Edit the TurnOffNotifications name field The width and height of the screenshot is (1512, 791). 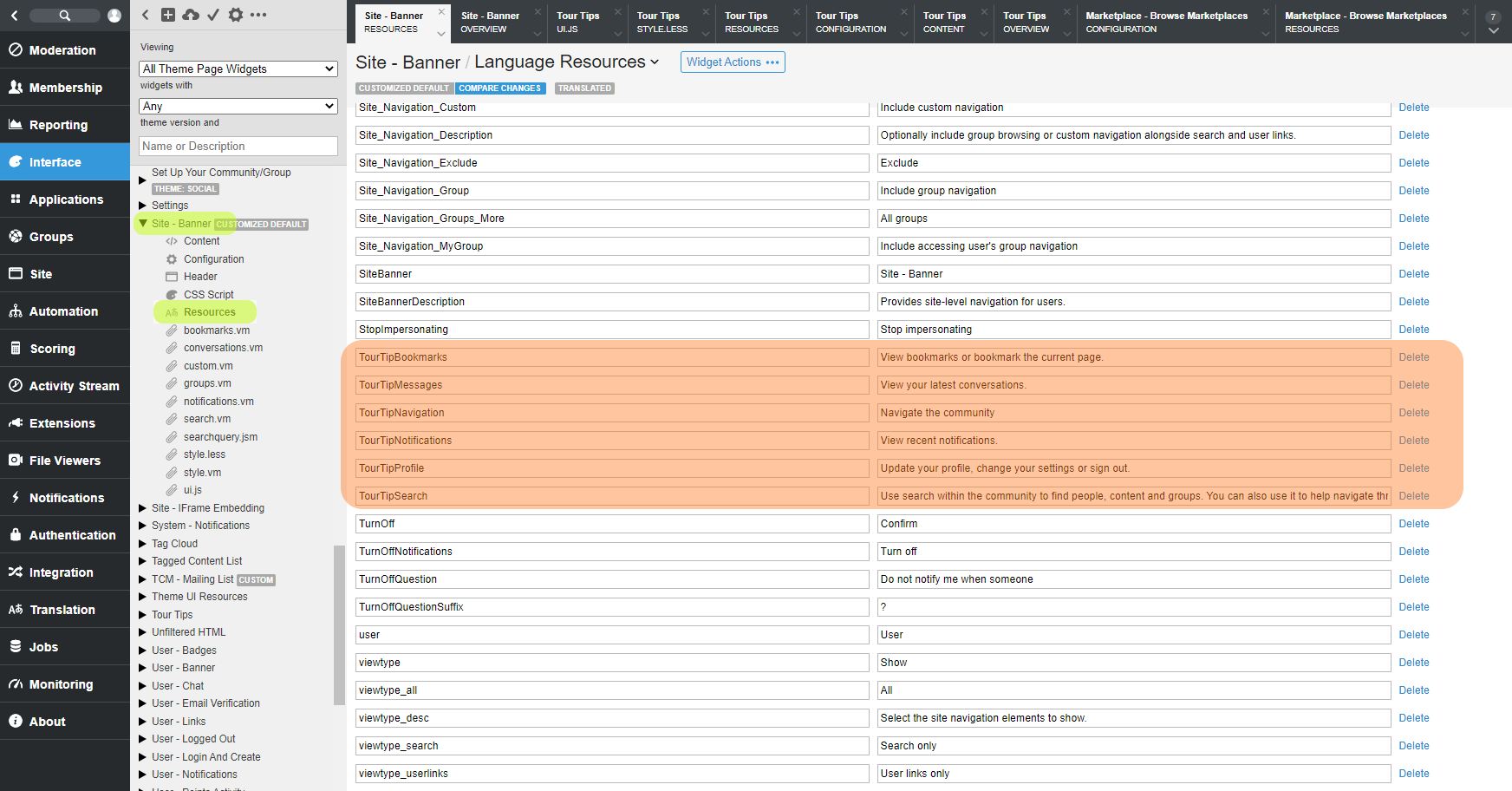coord(612,552)
